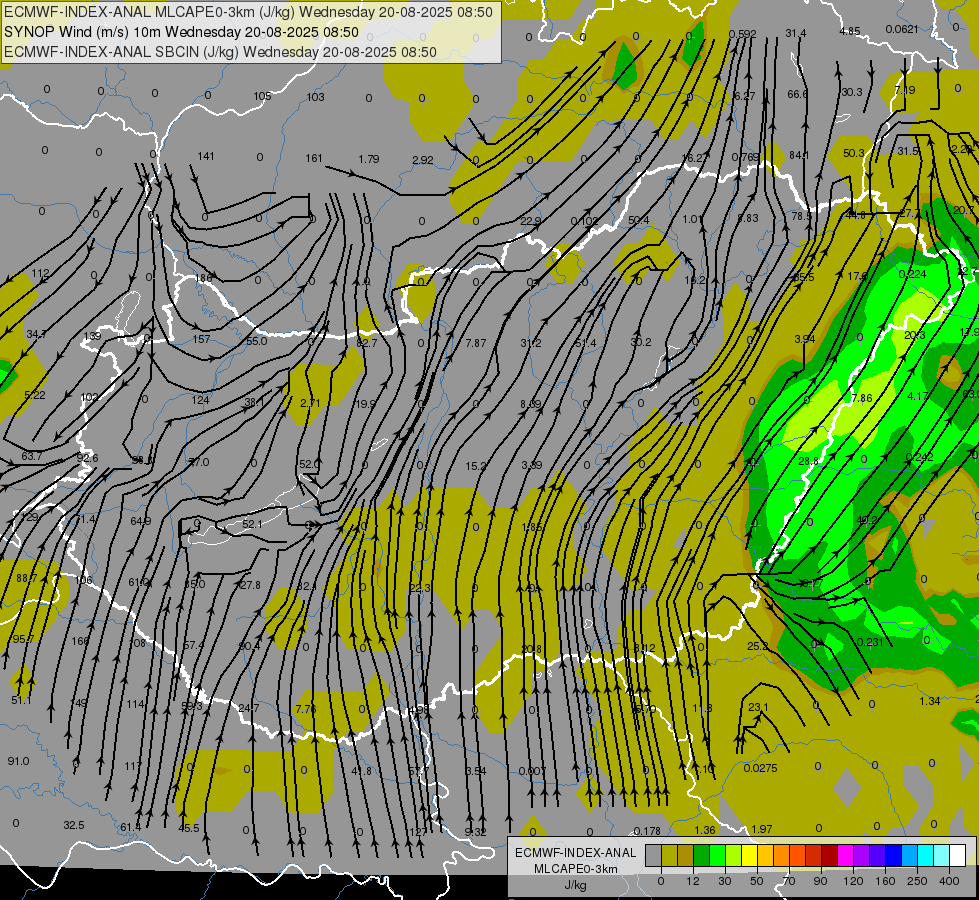Click the map value 27.8
Viewport: 979px width, 900px height.
coord(250,585)
